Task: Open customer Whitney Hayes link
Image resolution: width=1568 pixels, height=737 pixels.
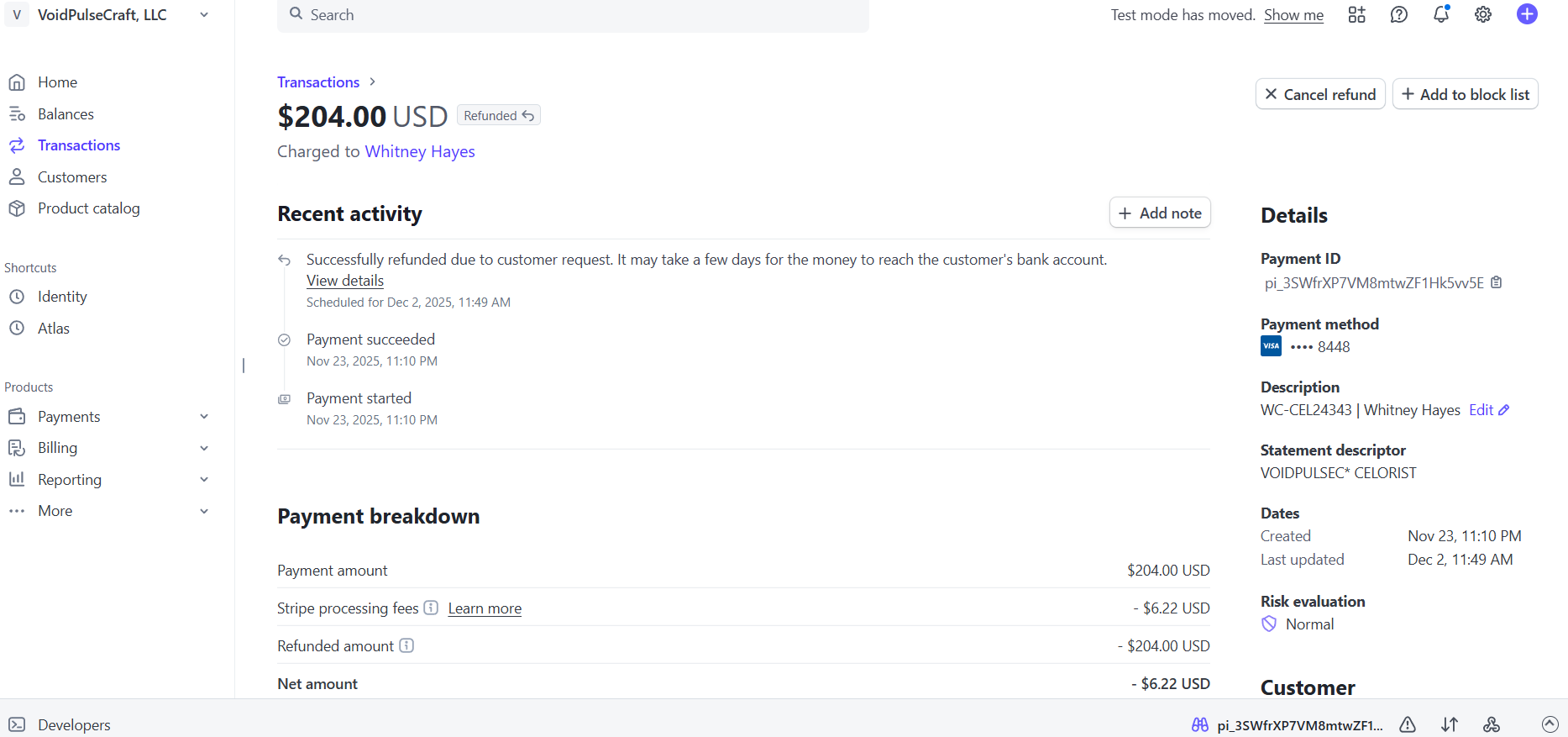Action: [420, 152]
